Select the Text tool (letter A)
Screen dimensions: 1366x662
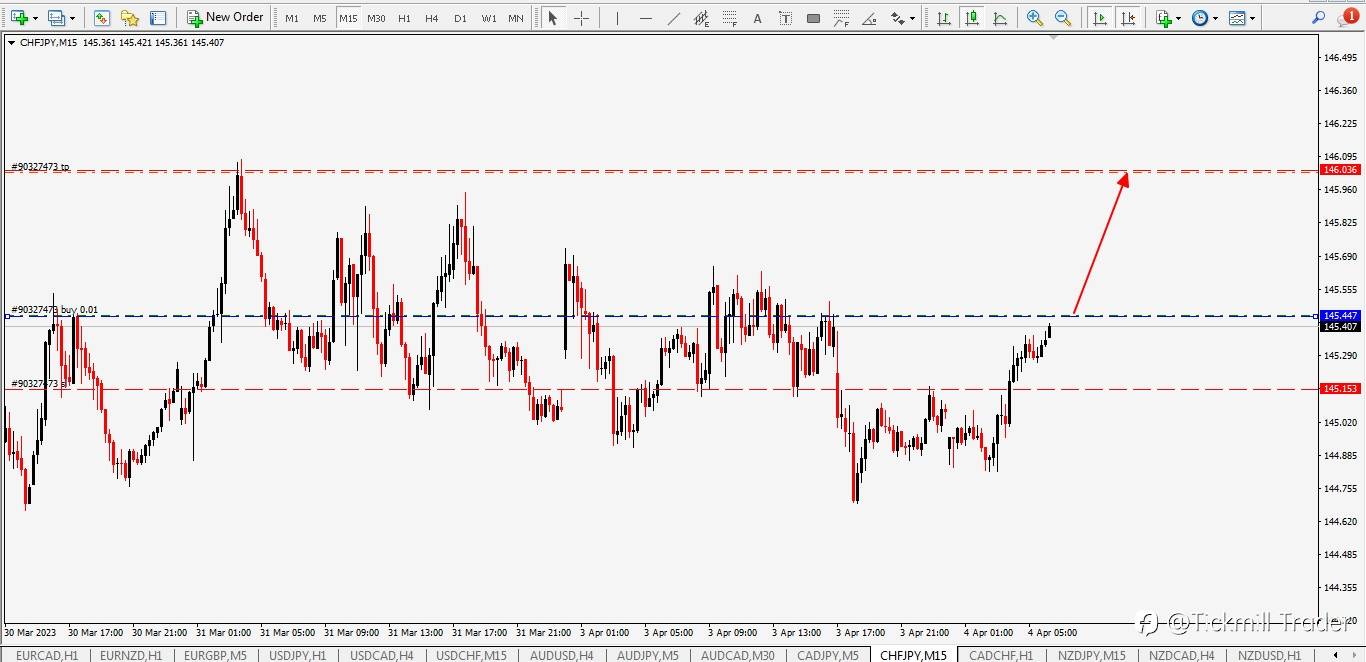click(757, 18)
